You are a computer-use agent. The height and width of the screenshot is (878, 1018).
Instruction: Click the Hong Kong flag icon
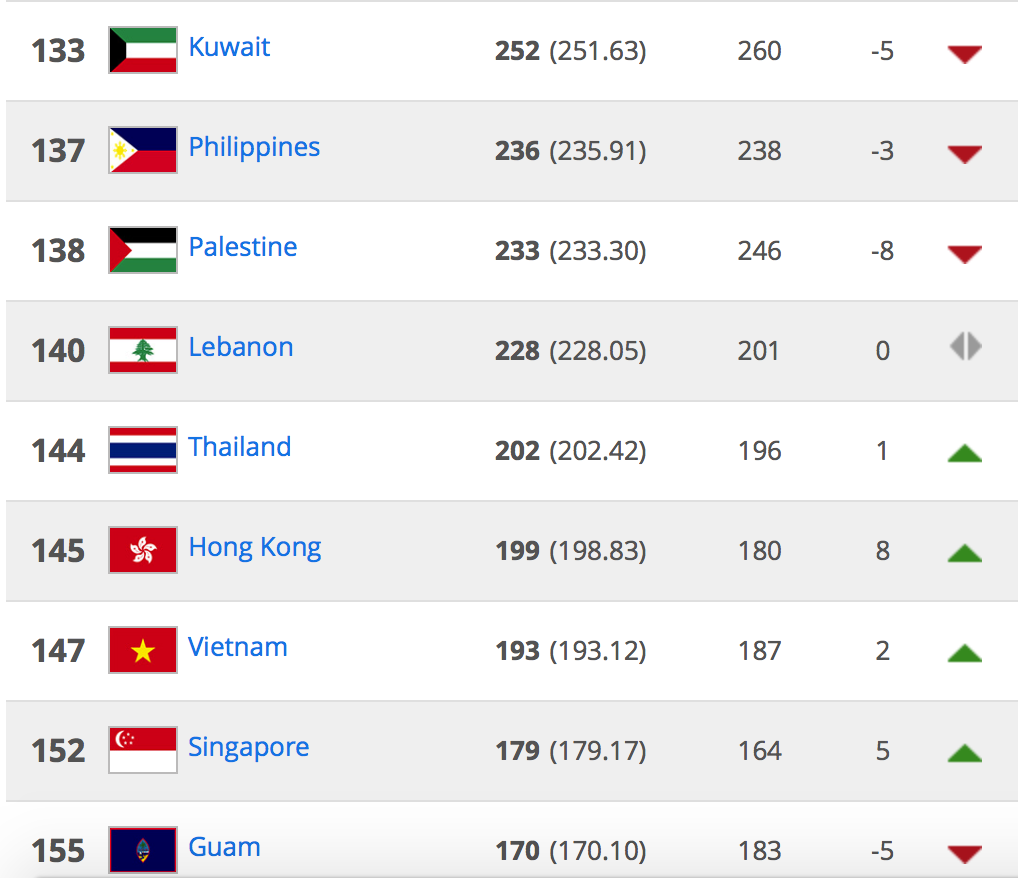pos(142,550)
